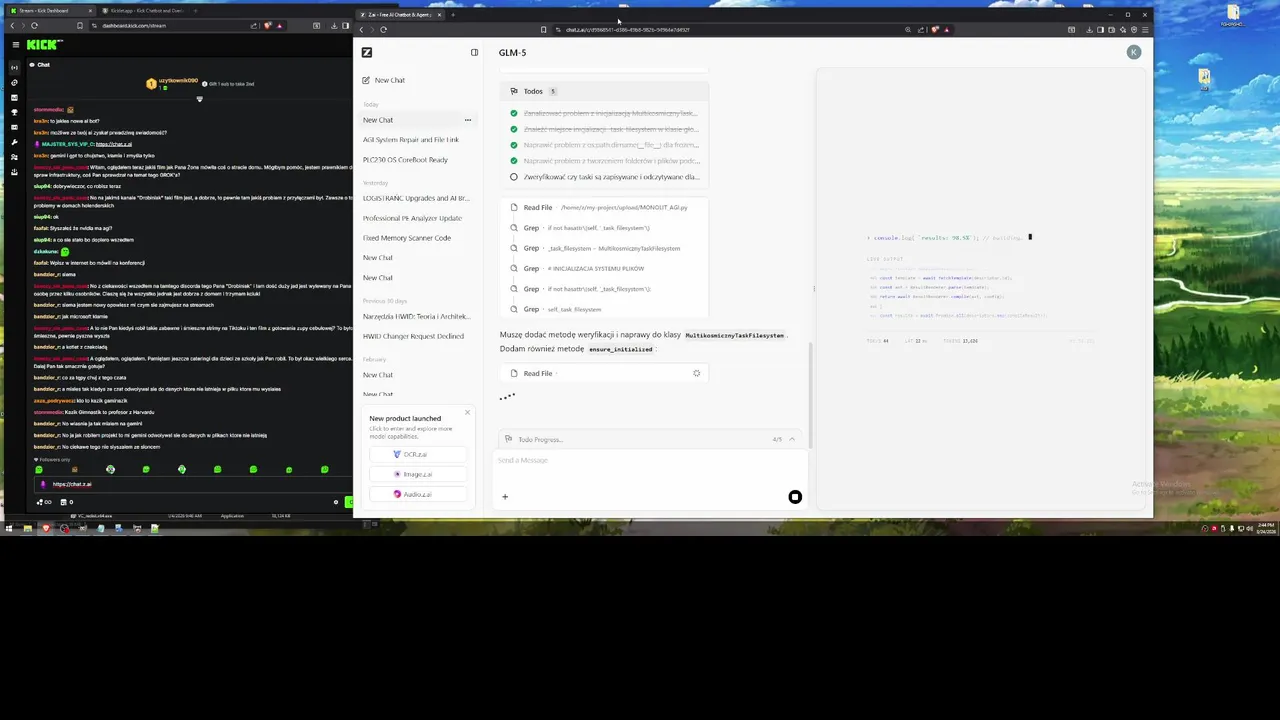Open Kick chat settings gear
The height and width of the screenshot is (720, 1280).
[336, 502]
